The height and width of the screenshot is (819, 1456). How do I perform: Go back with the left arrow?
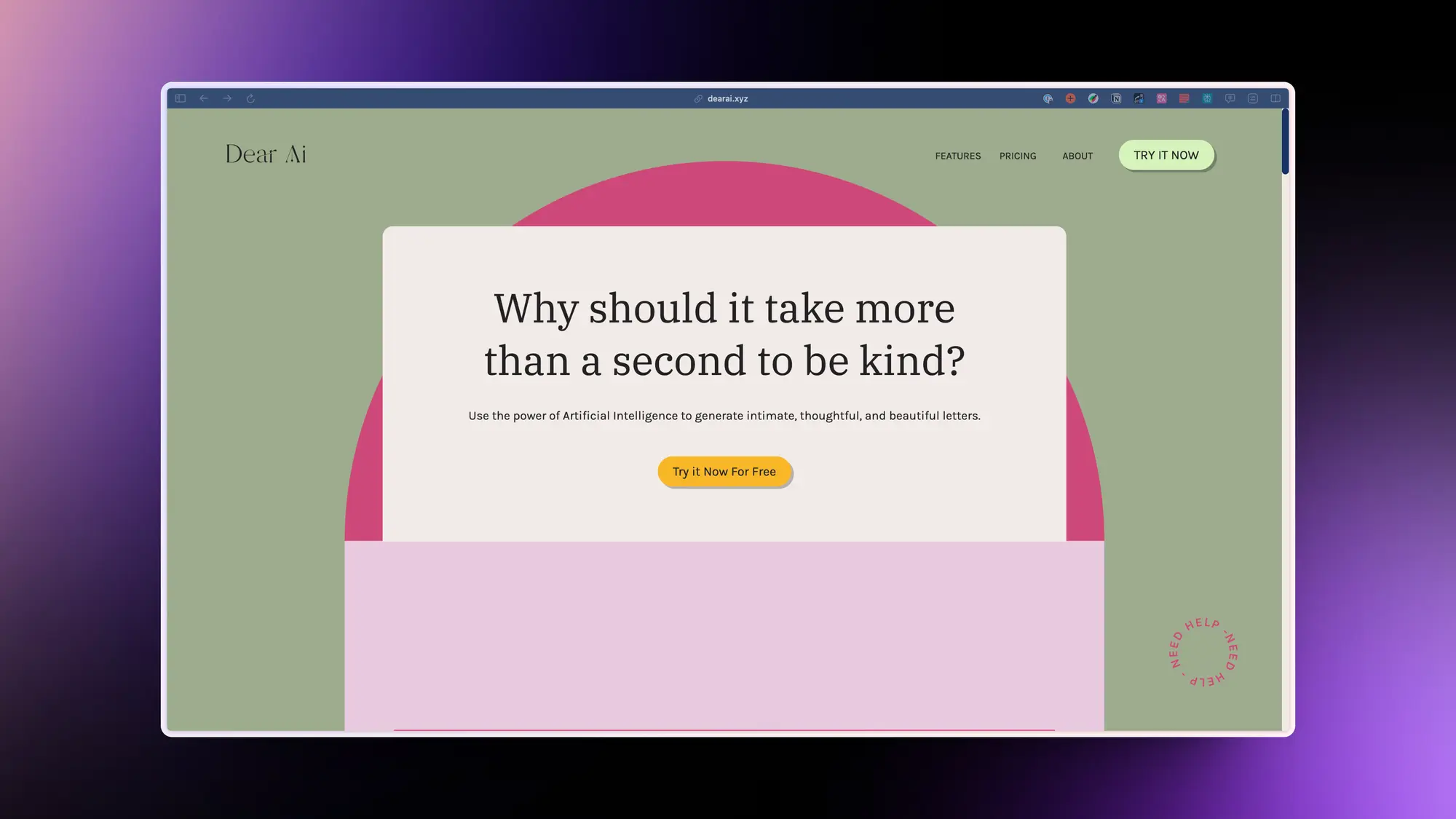point(204,98)
